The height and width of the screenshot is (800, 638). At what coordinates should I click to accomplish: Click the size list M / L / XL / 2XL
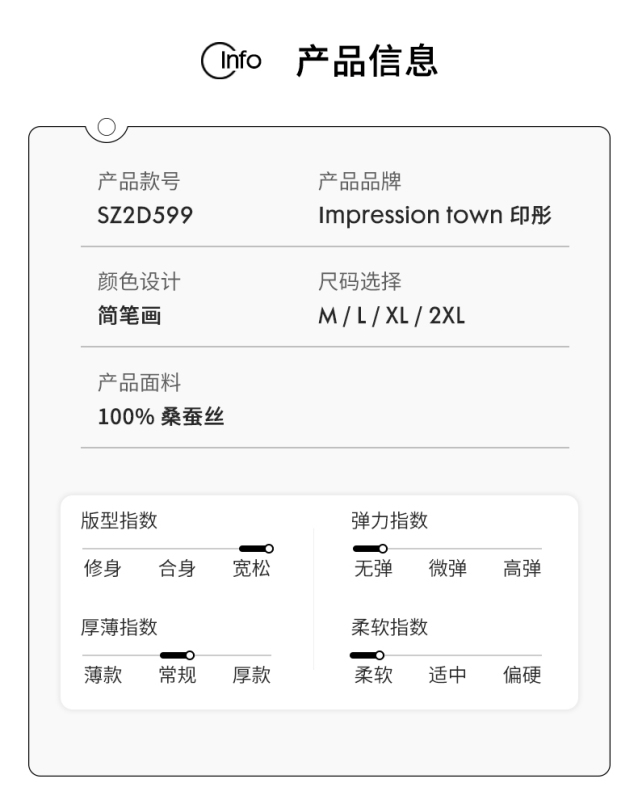tap(391, 316)
